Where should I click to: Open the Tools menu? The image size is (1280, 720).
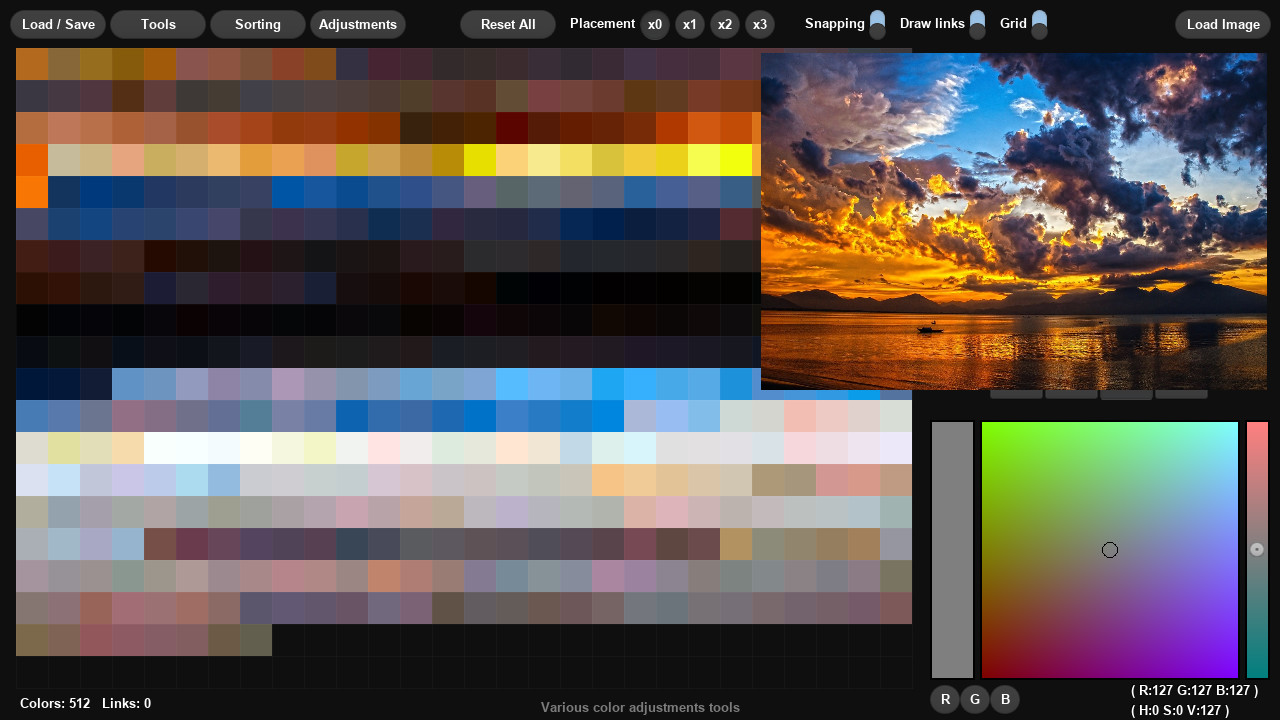(x=157, y=24)
